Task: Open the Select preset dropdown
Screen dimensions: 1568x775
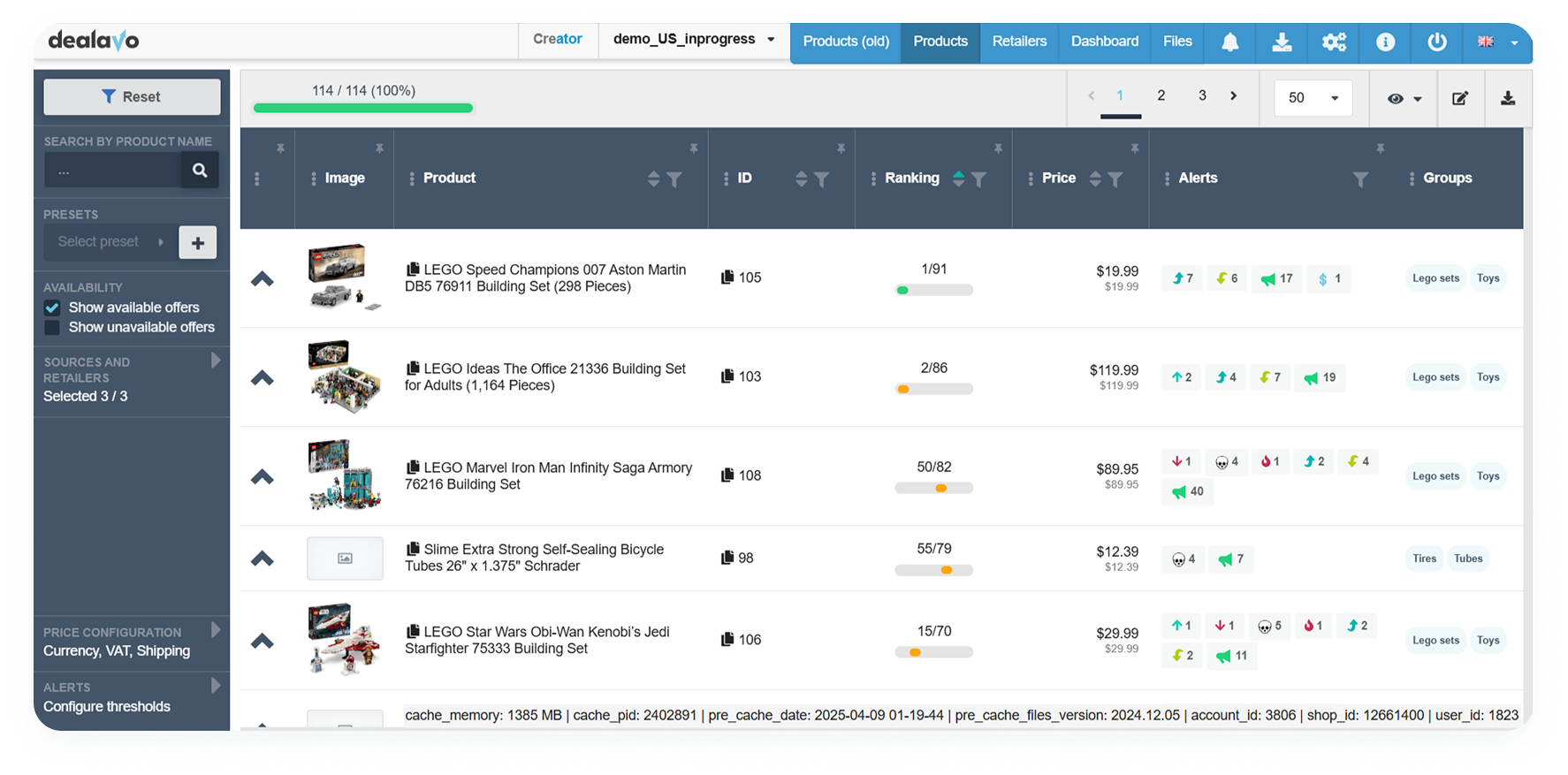Action: pyautogui.click(x=110, y=242)
